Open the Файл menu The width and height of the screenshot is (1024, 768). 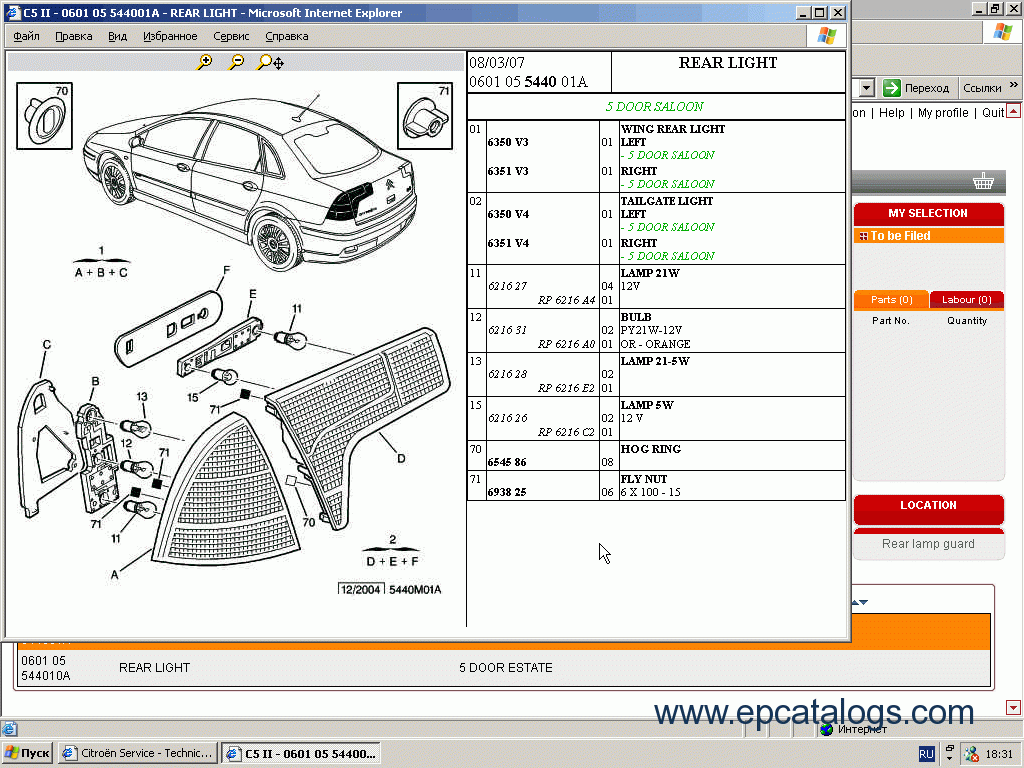point(26,36)
